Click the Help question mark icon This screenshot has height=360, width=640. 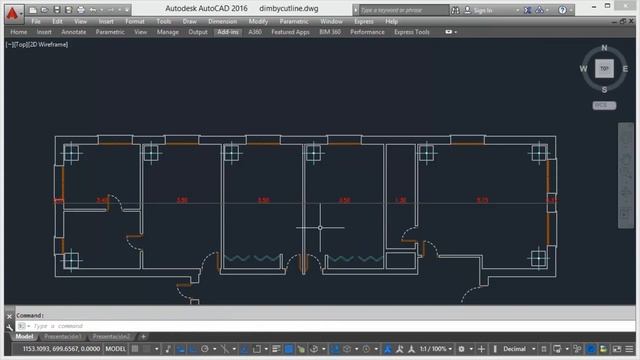coord(562,10)
